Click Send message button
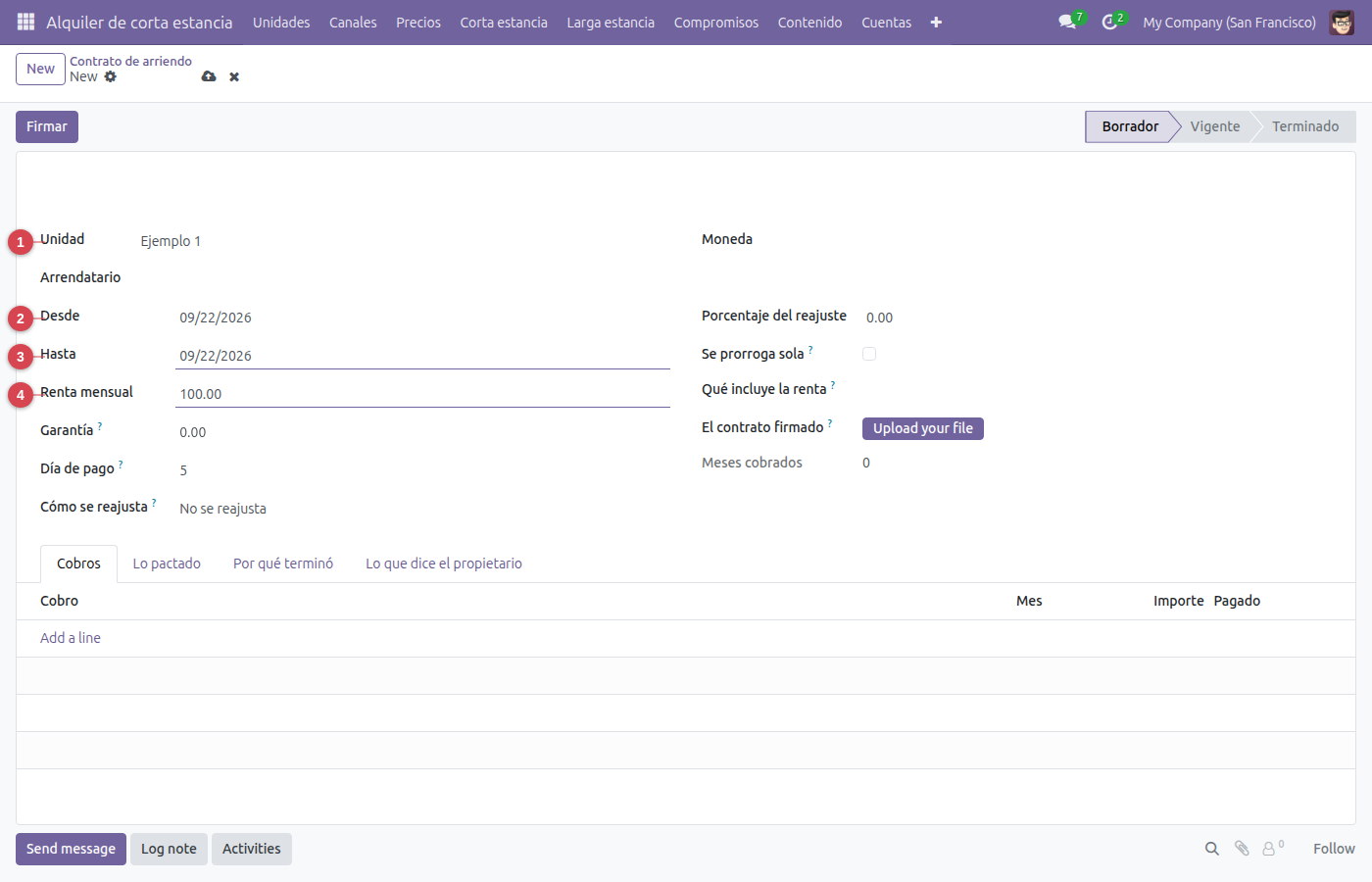Image resolution: width=1372 pixels, height=882 pixels. tap(71, 849)
